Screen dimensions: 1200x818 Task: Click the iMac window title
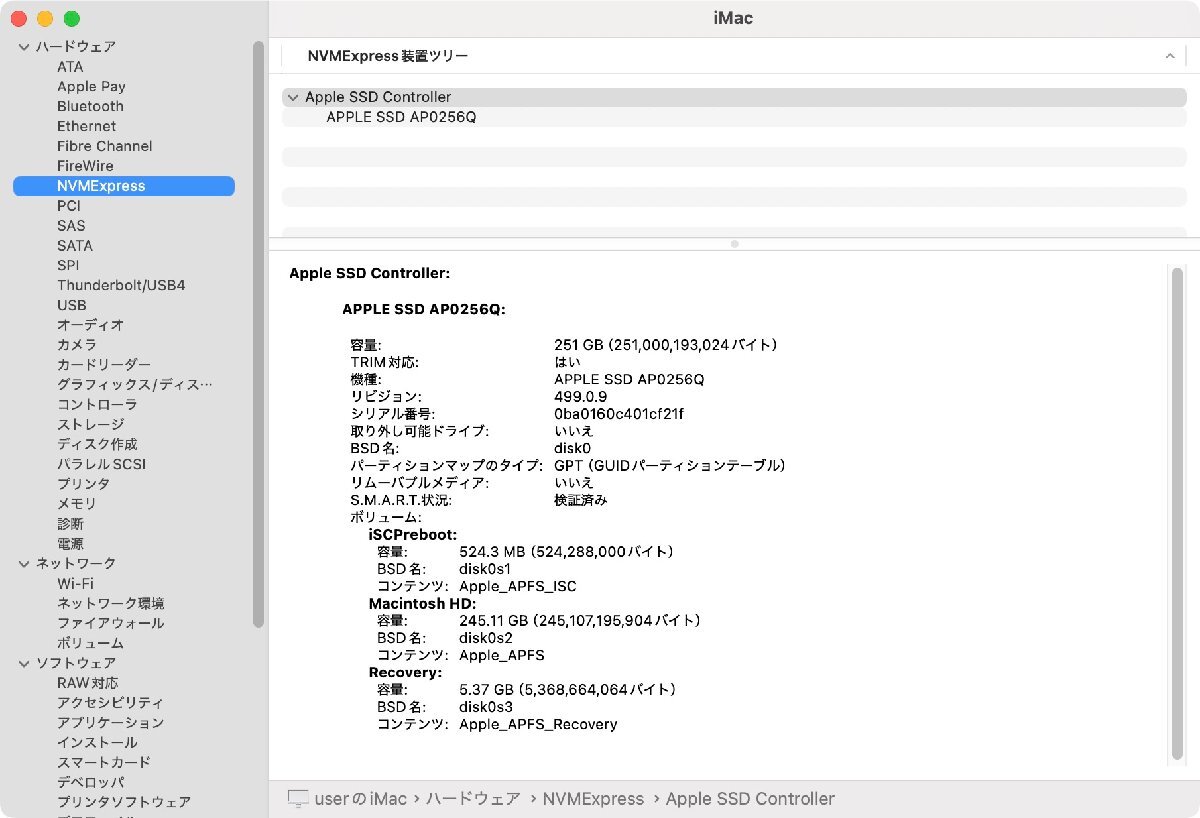[733, 18]
